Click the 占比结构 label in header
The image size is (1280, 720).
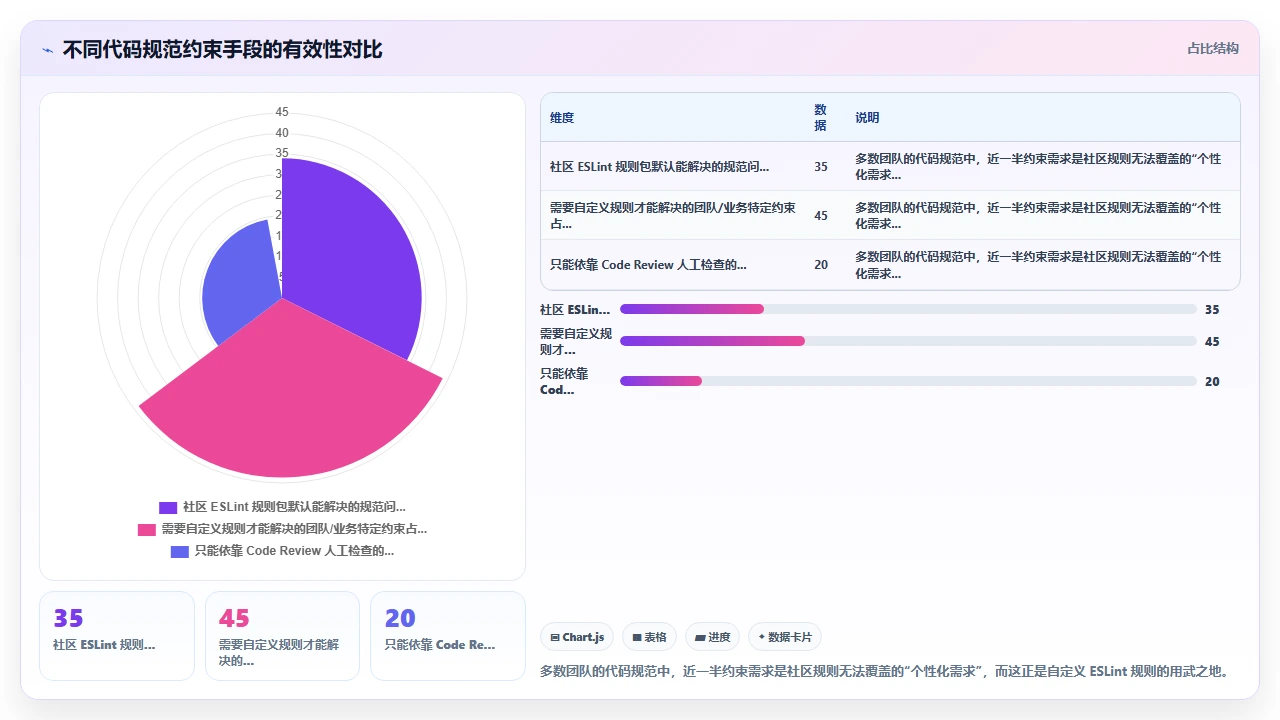[1213, 48]
